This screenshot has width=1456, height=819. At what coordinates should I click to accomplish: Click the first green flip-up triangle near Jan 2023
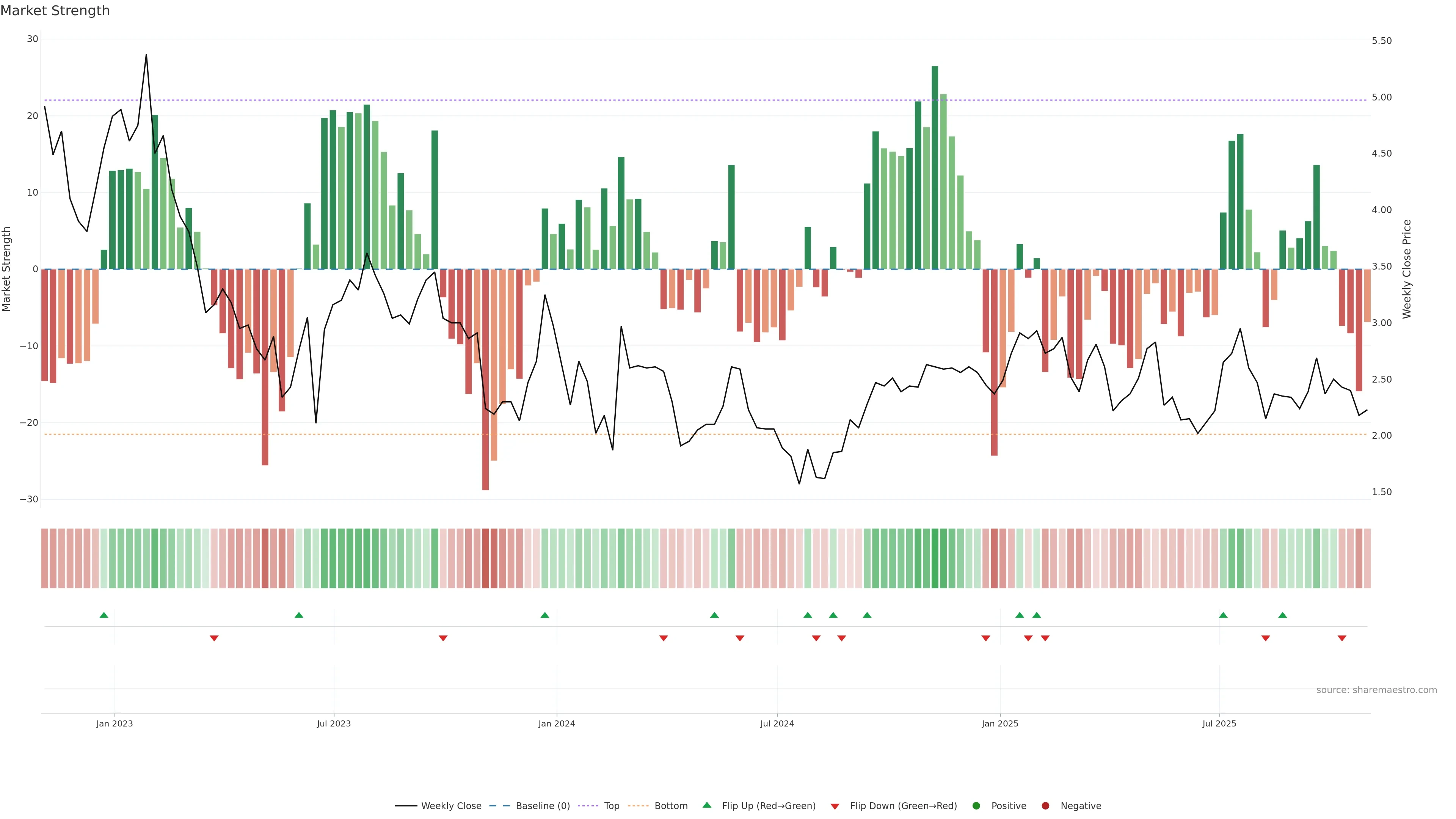[104, 615]
